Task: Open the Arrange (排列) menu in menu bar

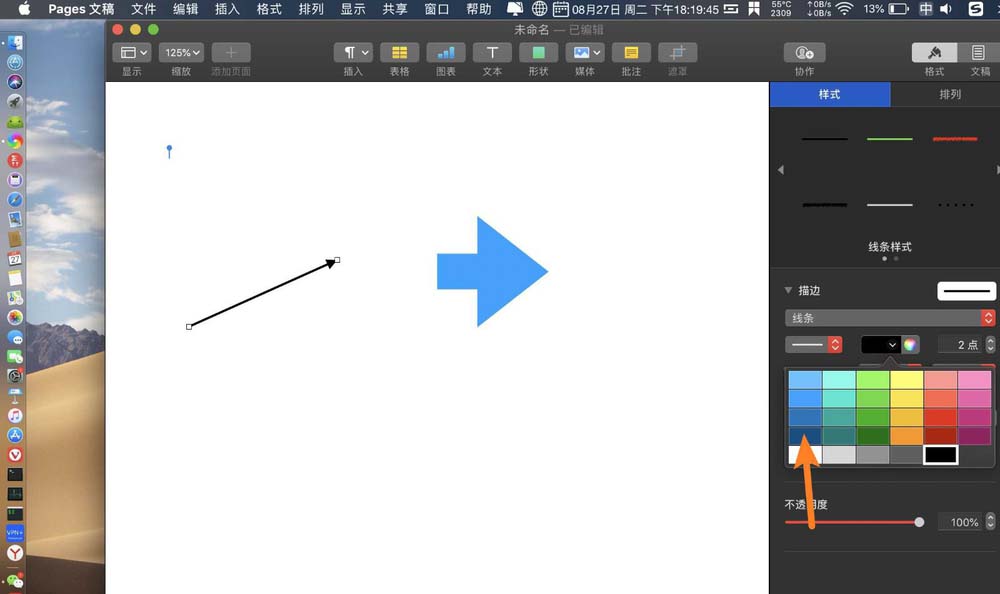Action: coord(311,9)
